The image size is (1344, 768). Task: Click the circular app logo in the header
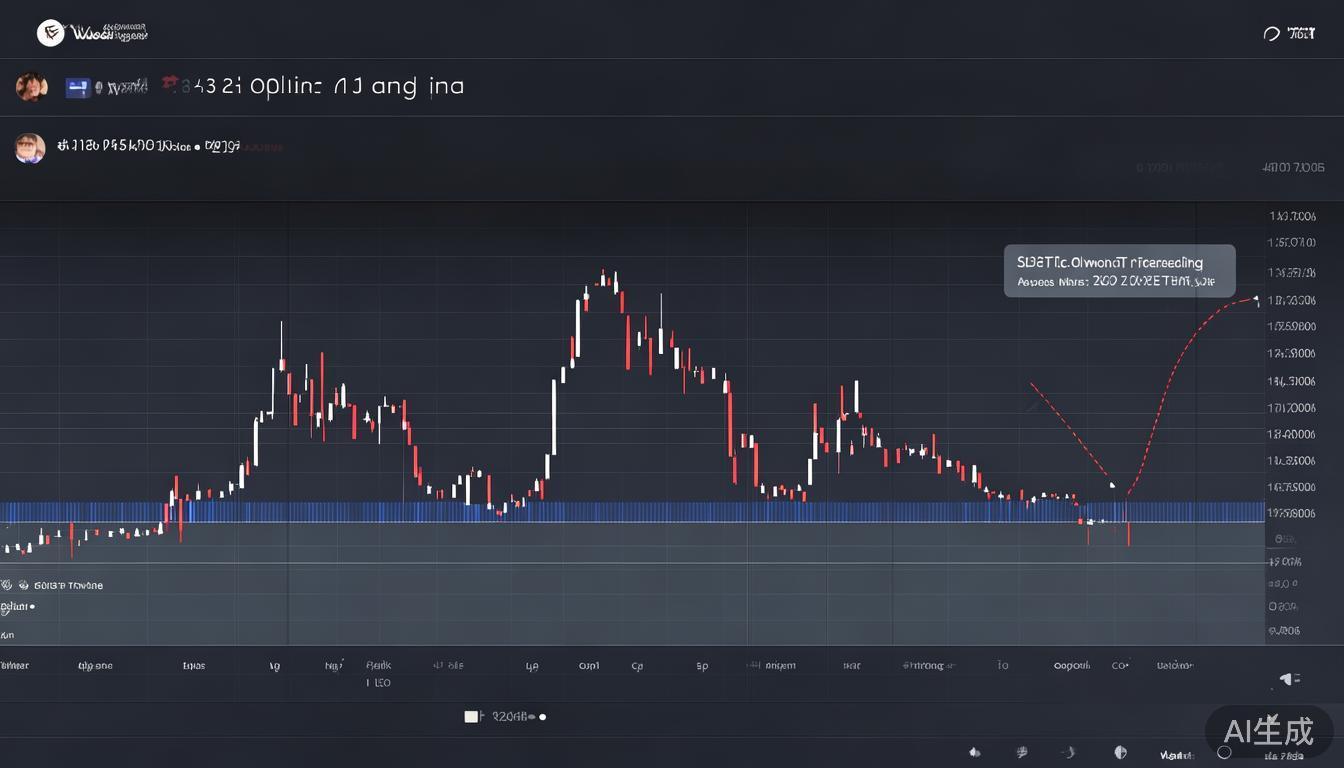[50, 32]
